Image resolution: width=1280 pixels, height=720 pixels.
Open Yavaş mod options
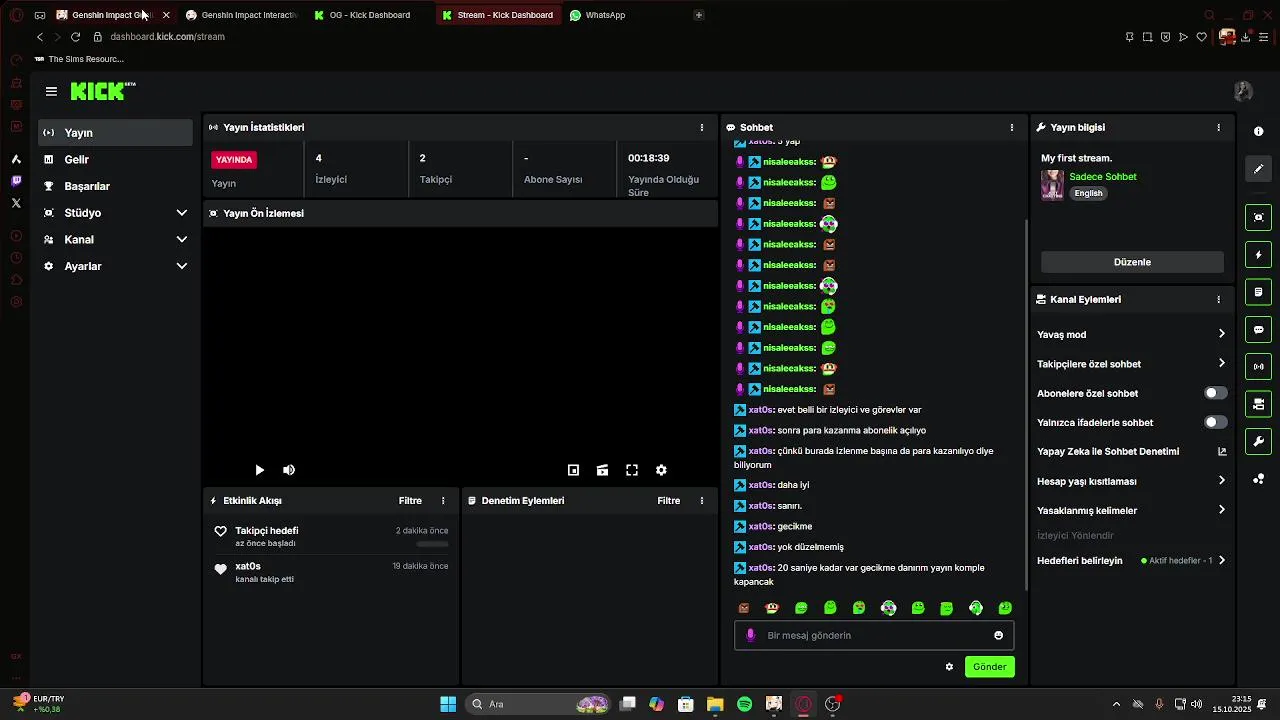(1131, 334)
